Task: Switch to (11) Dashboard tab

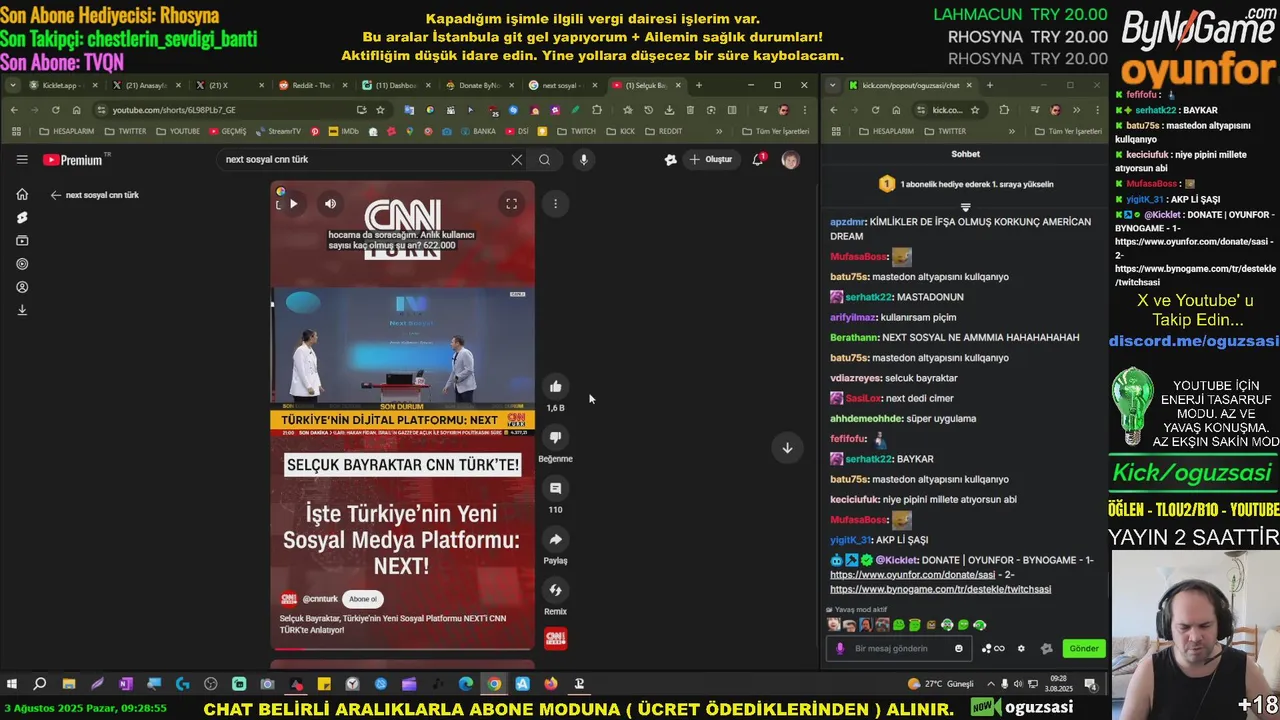Action: (x=395, y=85)
